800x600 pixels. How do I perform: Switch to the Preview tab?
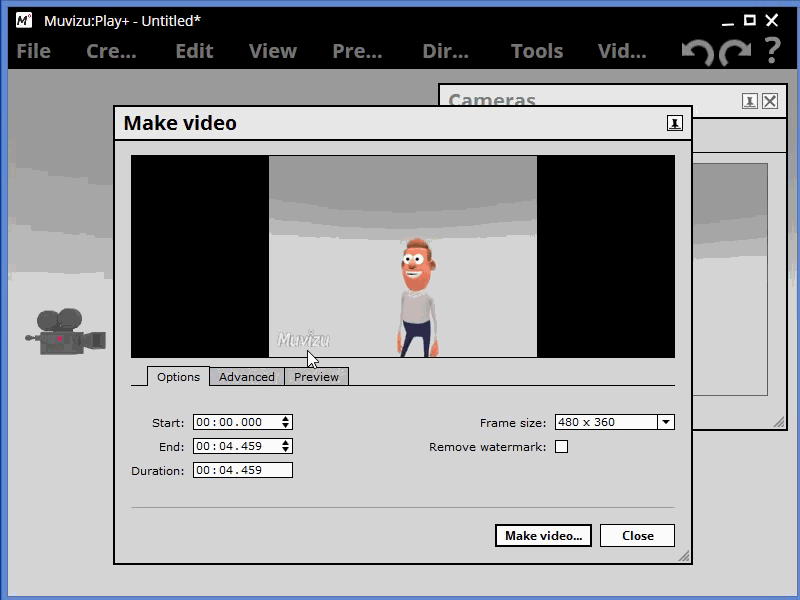click(x=316, y=377)
